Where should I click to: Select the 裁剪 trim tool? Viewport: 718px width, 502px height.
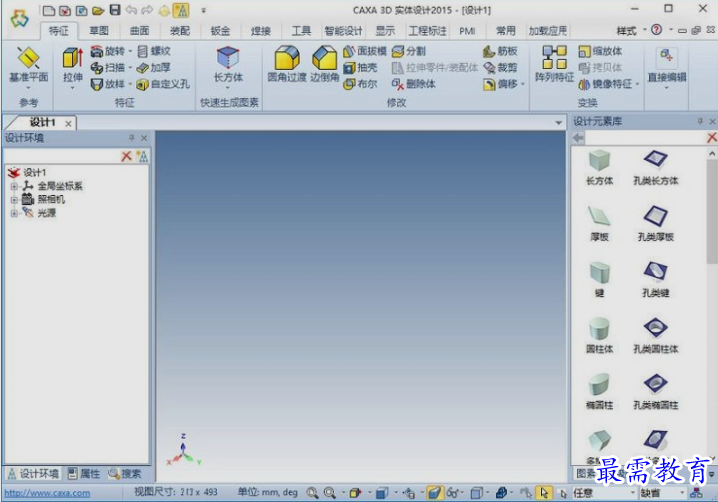point(500,67)
